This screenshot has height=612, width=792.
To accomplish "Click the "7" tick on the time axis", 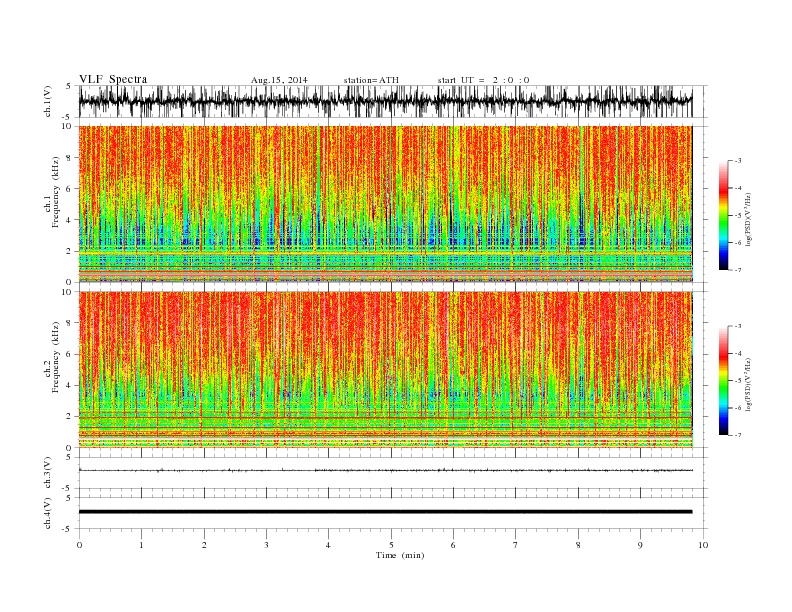I will (516, 545).
